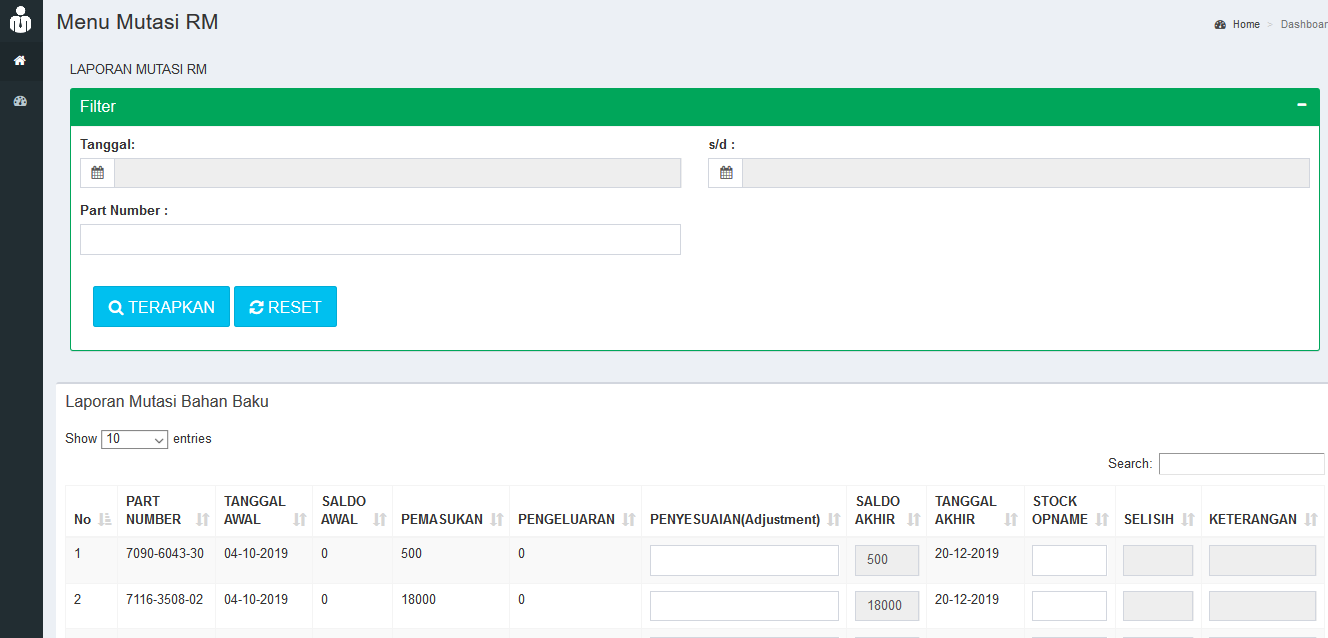Click the RESET button
This screenshot has width=1328, height=638.
pos(285,307)
